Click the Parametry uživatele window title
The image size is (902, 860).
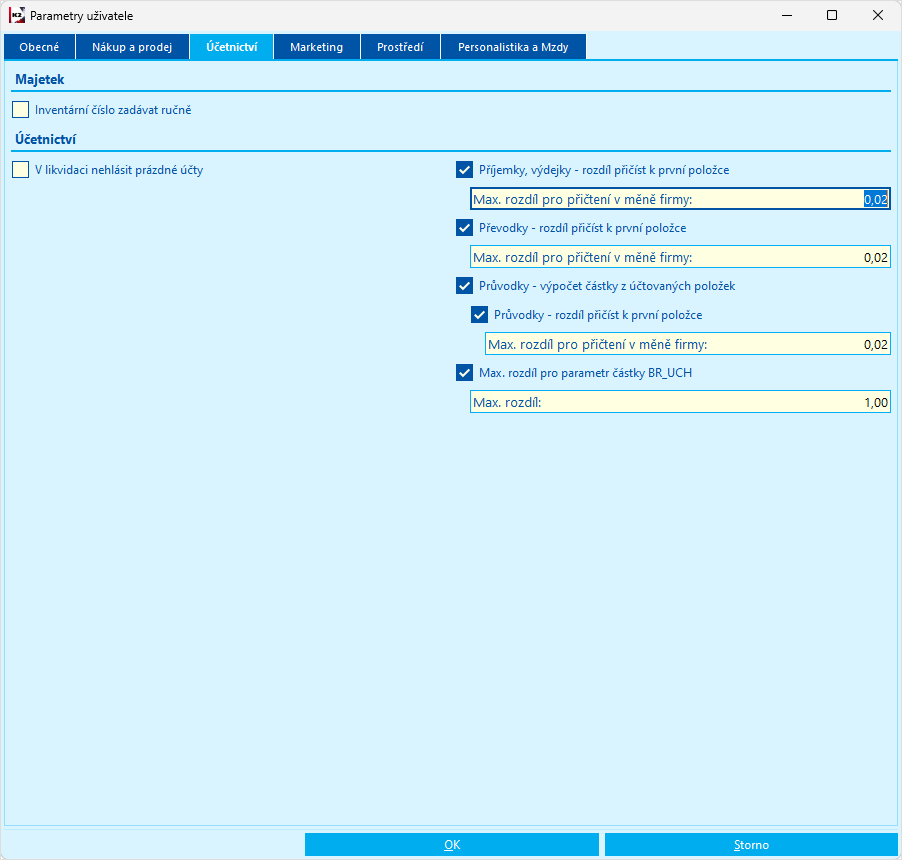click(82, 16)
